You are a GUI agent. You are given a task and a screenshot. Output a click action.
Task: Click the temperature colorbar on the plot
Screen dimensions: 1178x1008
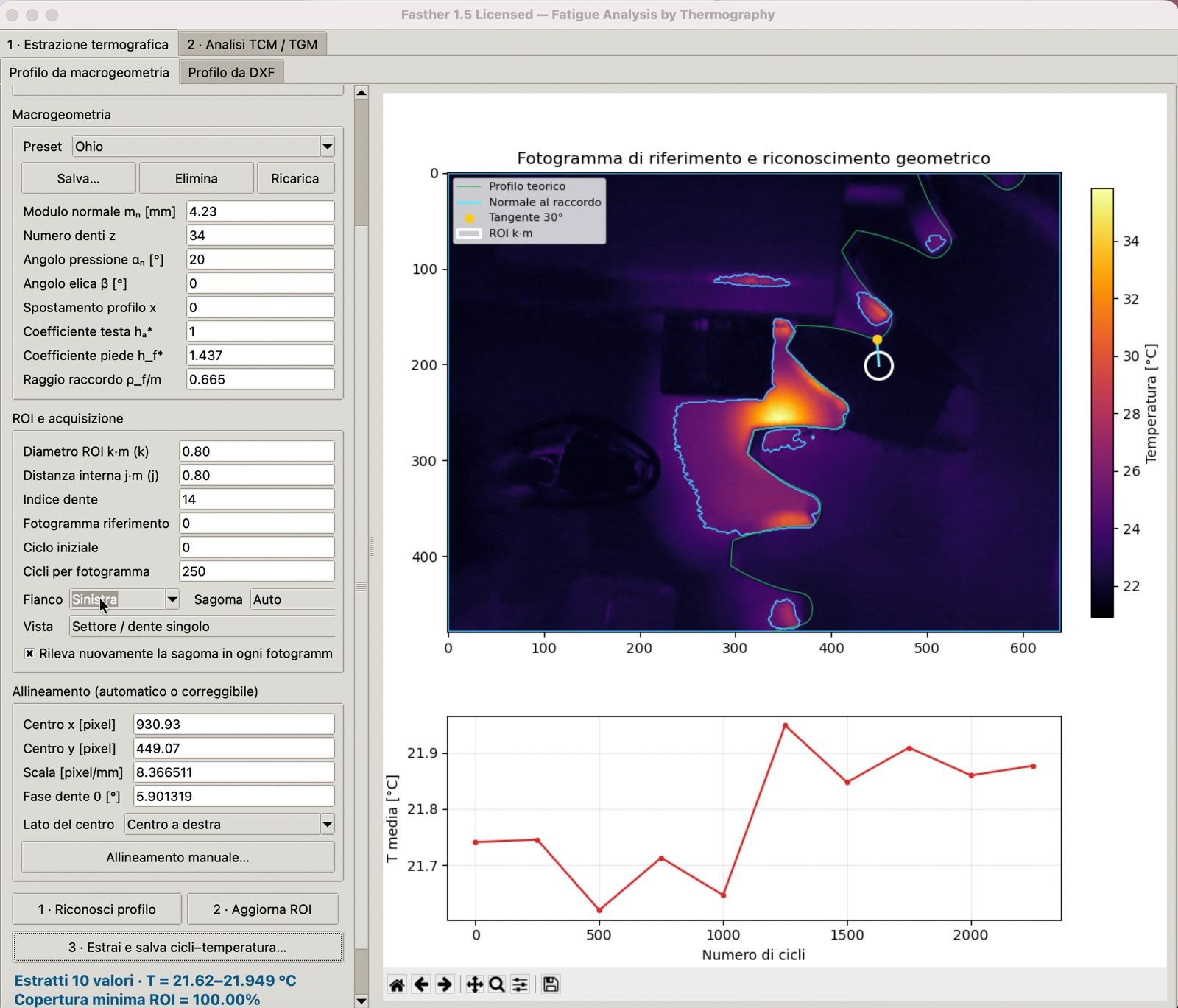pos(1102,403)
